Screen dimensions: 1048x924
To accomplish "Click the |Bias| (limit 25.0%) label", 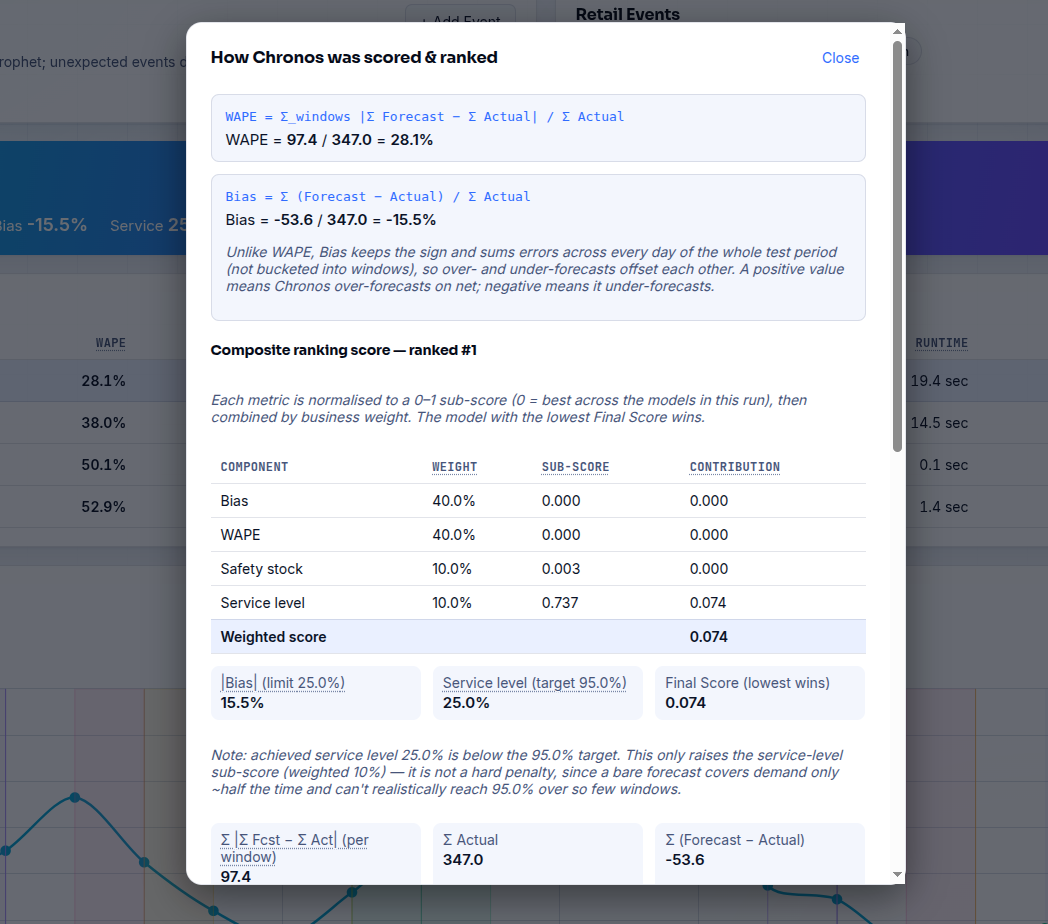I will [x=283, y=683].
